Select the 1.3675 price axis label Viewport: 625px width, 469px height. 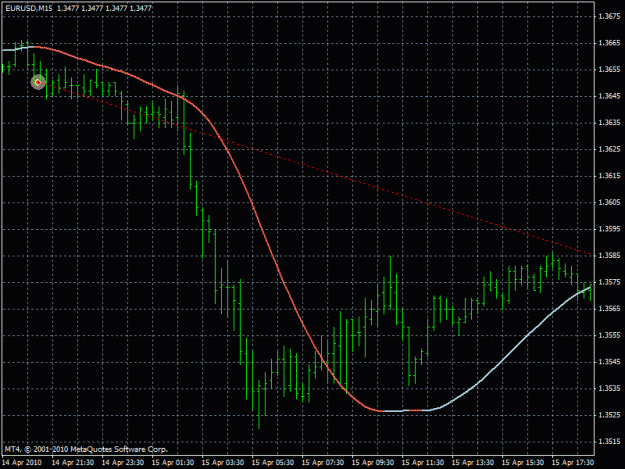609,16
